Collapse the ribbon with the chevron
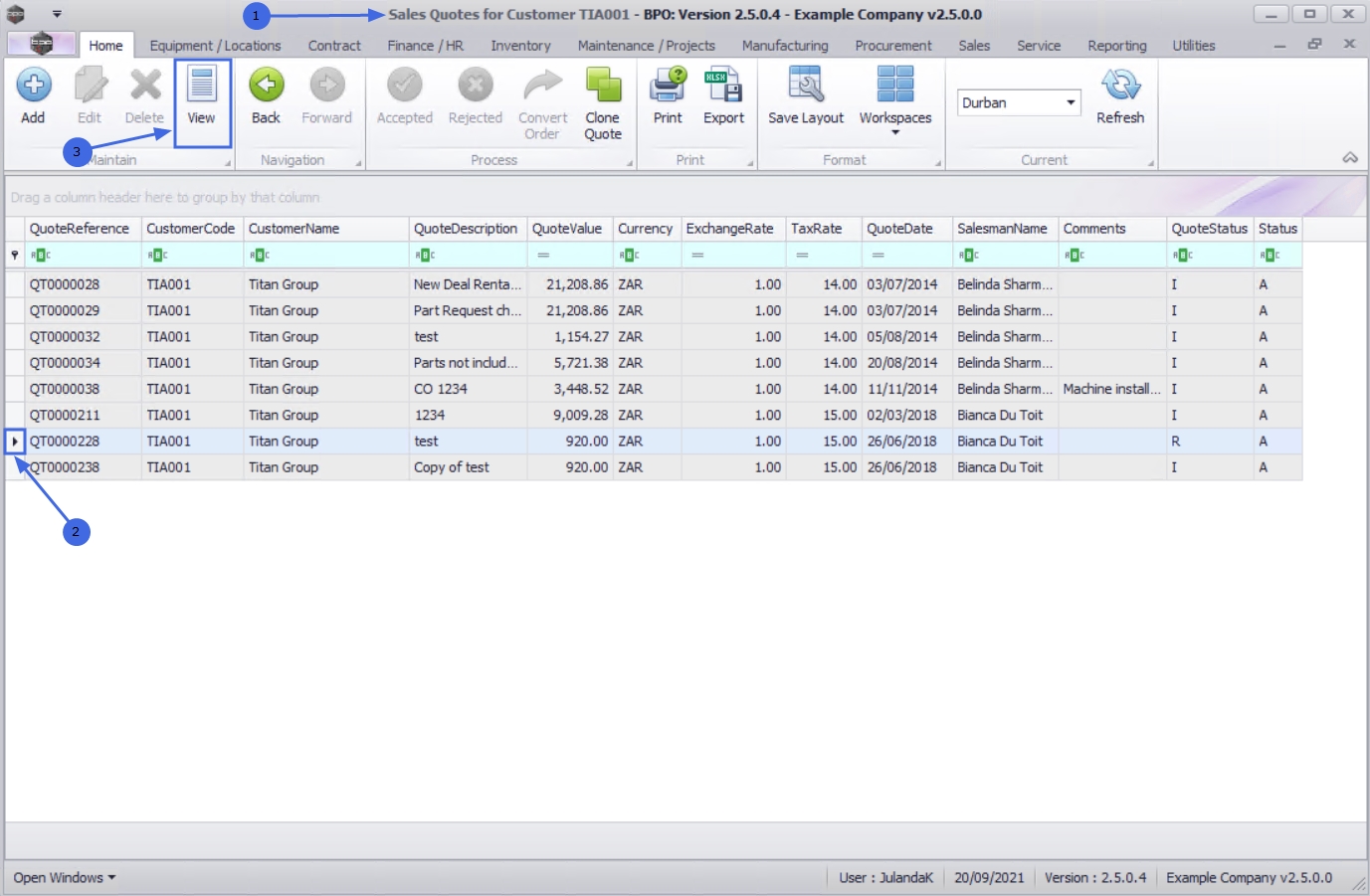This screenshot has width=1370, height=896. pyautogui.click(x=1350, y=158)
